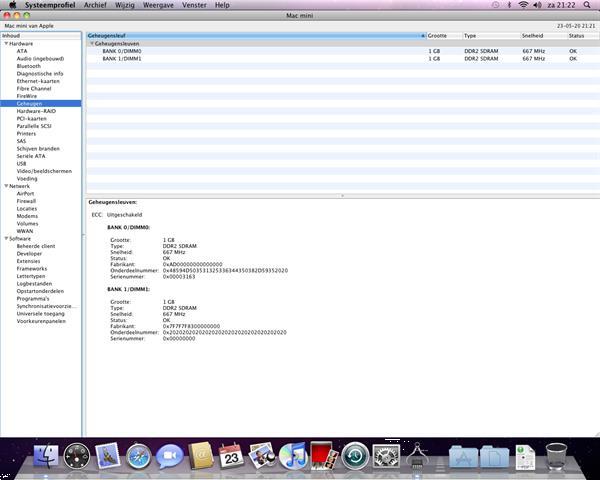Select Audio (ingebouwd) in sidebar
The image size is (600, 480).
40,59
